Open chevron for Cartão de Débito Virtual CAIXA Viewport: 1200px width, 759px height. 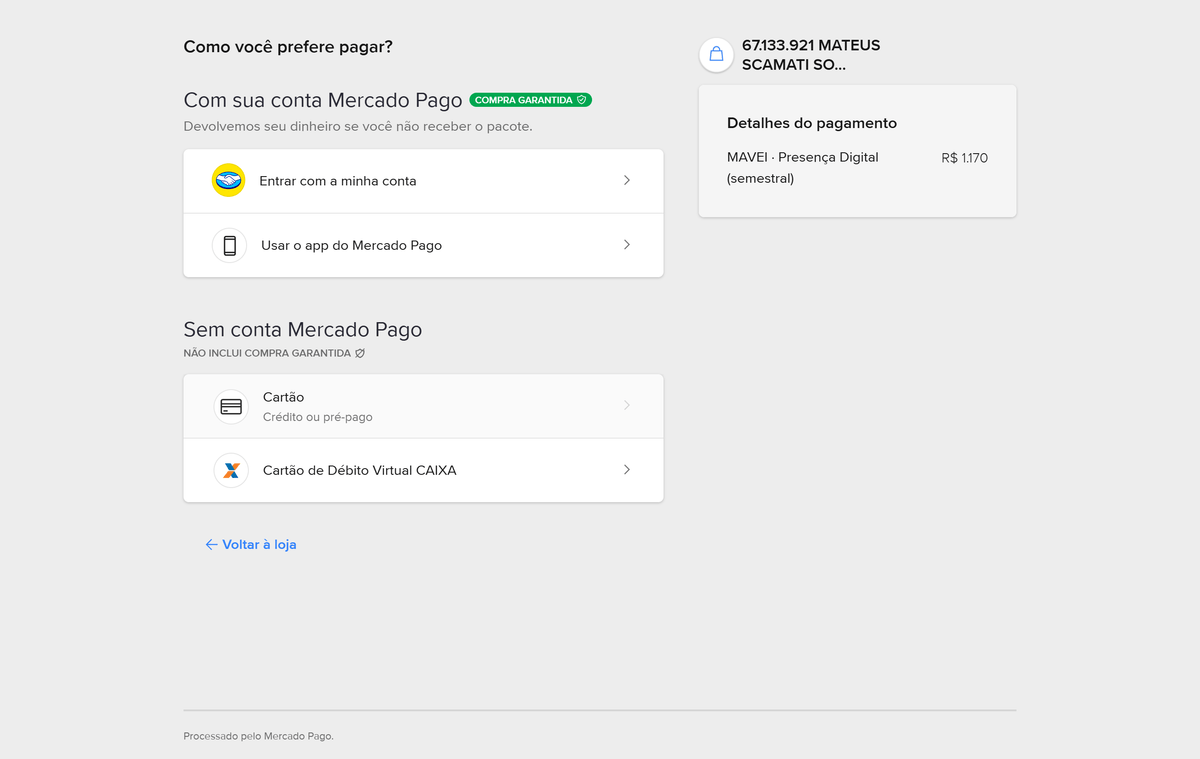pos(627,470)
